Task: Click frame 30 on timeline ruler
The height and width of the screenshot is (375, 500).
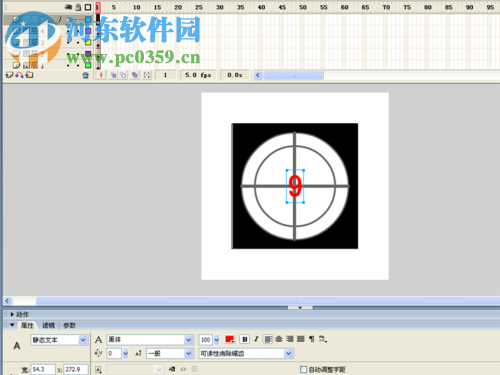Action: click(219, 7)
